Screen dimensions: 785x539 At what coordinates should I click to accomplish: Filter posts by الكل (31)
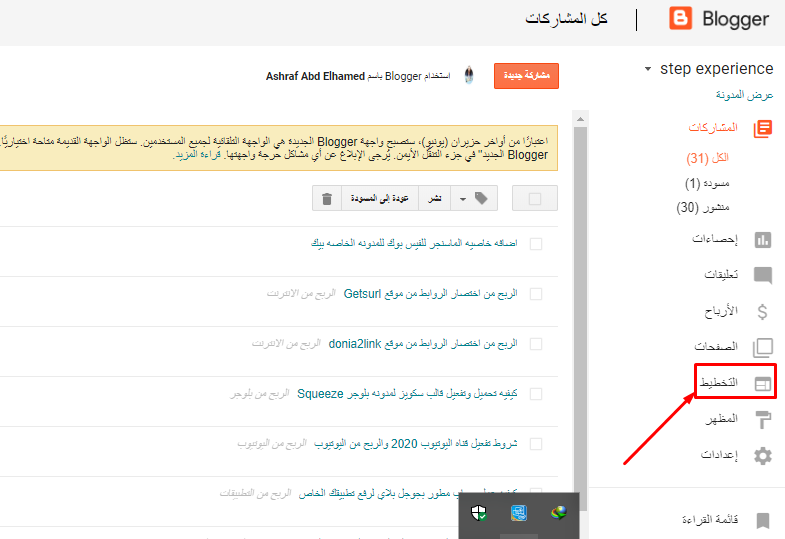click(707, 158)
